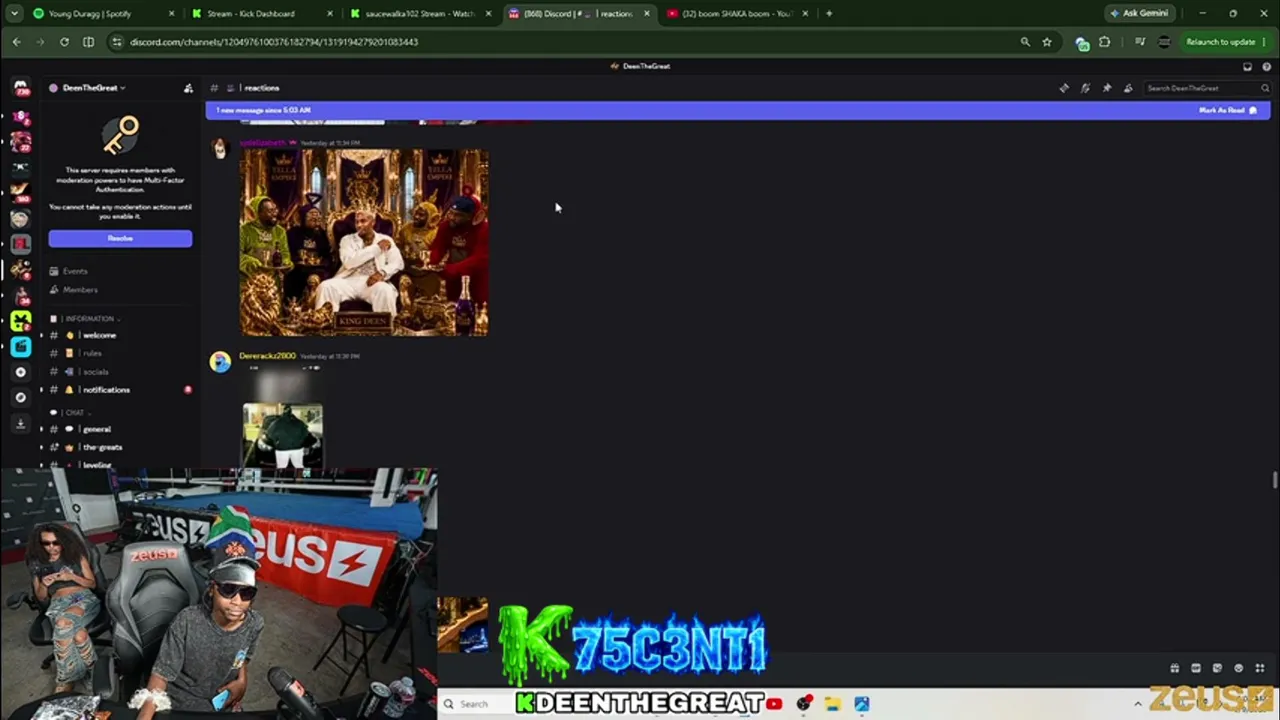Switch to Young Duragg Spotify tab
This screenshot has height=720, width=1280.
click(103, 14)
